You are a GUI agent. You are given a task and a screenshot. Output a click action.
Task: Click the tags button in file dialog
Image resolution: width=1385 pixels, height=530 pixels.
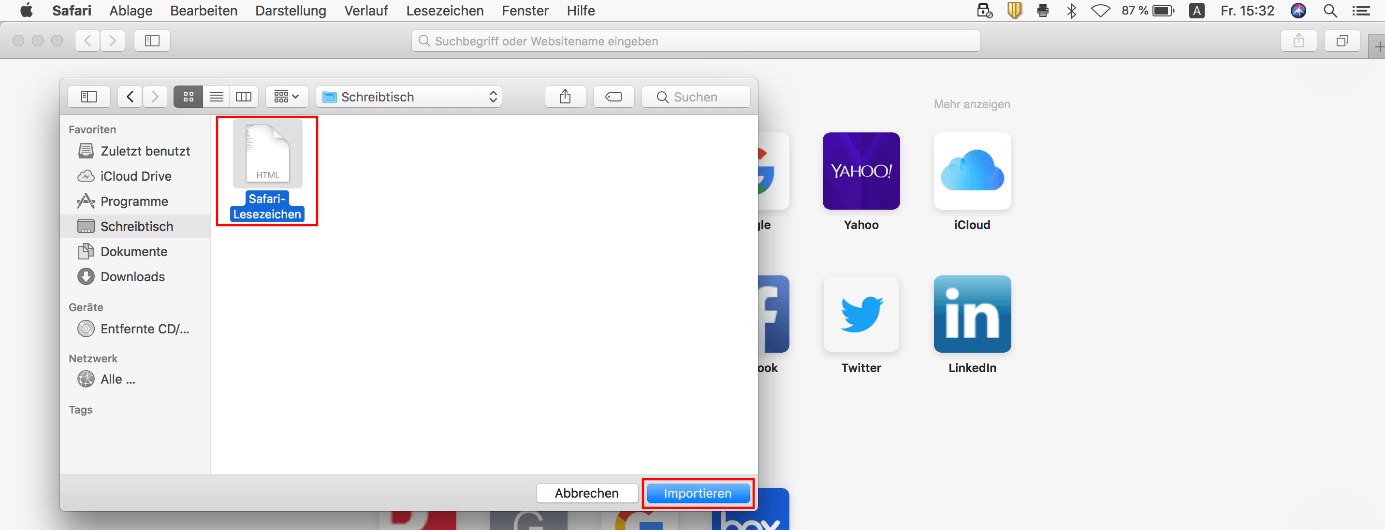pyautogui.click(x=614, y=97)
